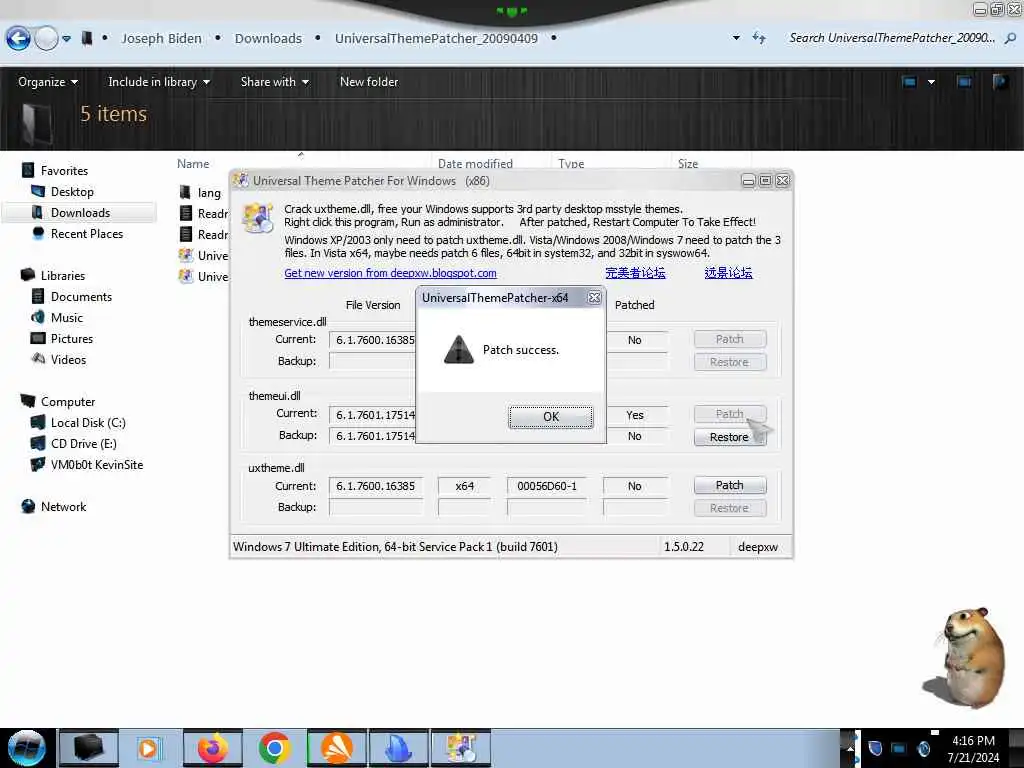Image resolution: width=1024 pixels, height=768 pixels.
Task: Open Recent Places in Favorites
Action: tap(87, 233)
